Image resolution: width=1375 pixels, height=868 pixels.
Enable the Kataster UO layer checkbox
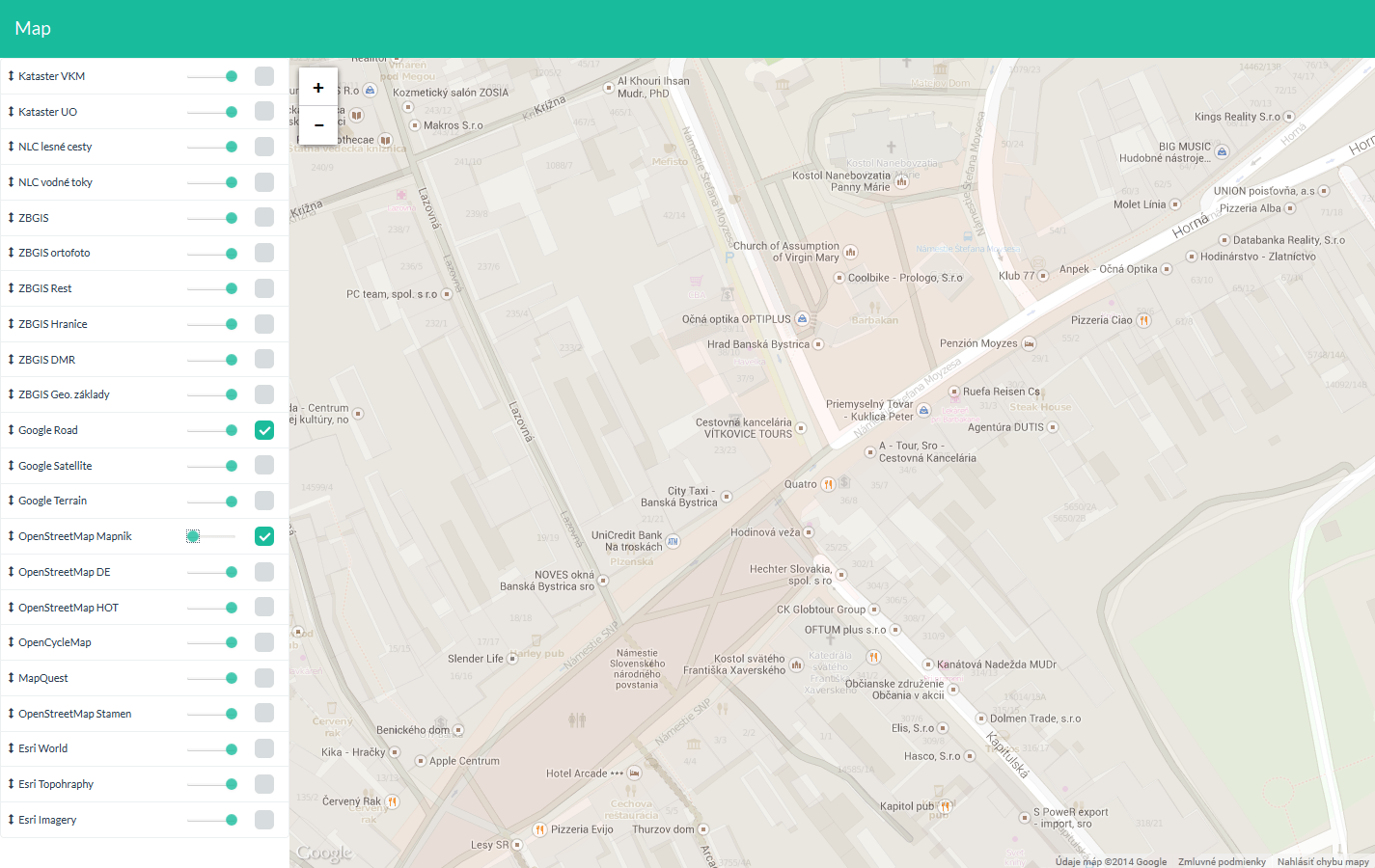tap(264, 111)
